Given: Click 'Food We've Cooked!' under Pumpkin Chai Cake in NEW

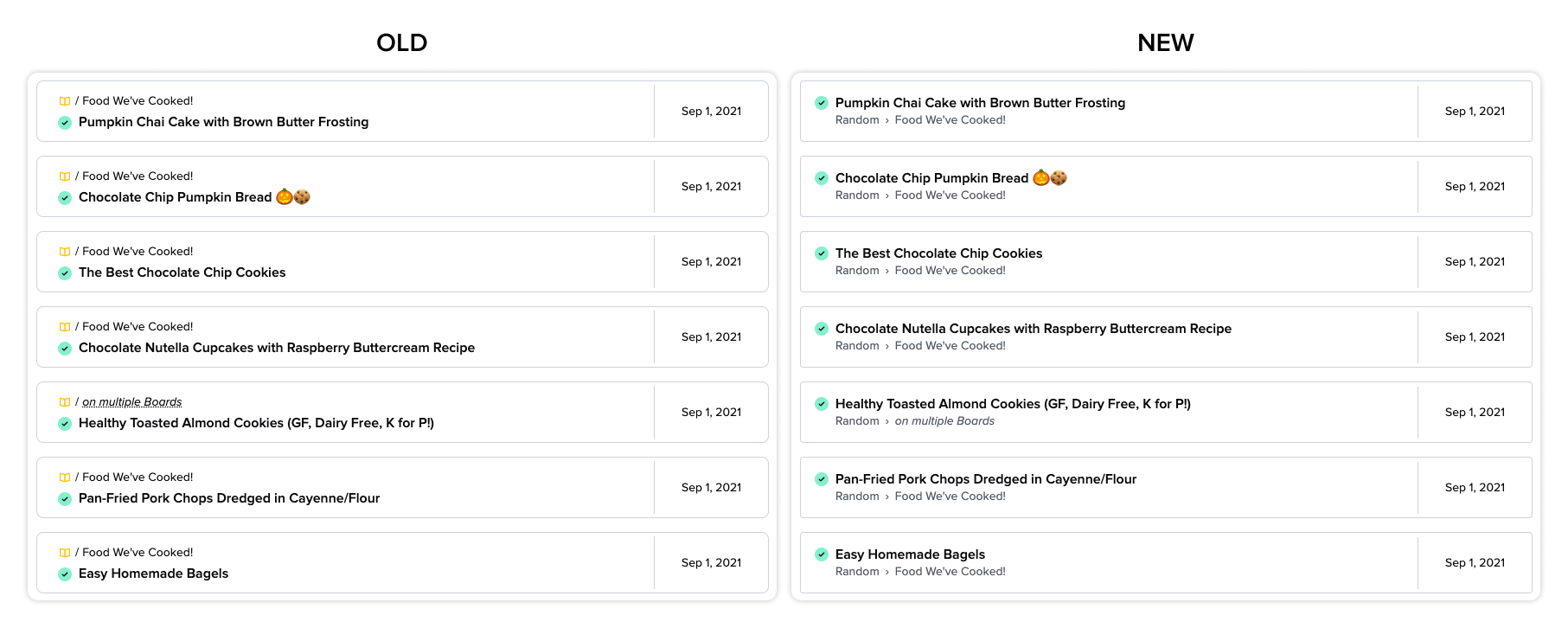Looking at the screenshot, I should tap(950, 120).
